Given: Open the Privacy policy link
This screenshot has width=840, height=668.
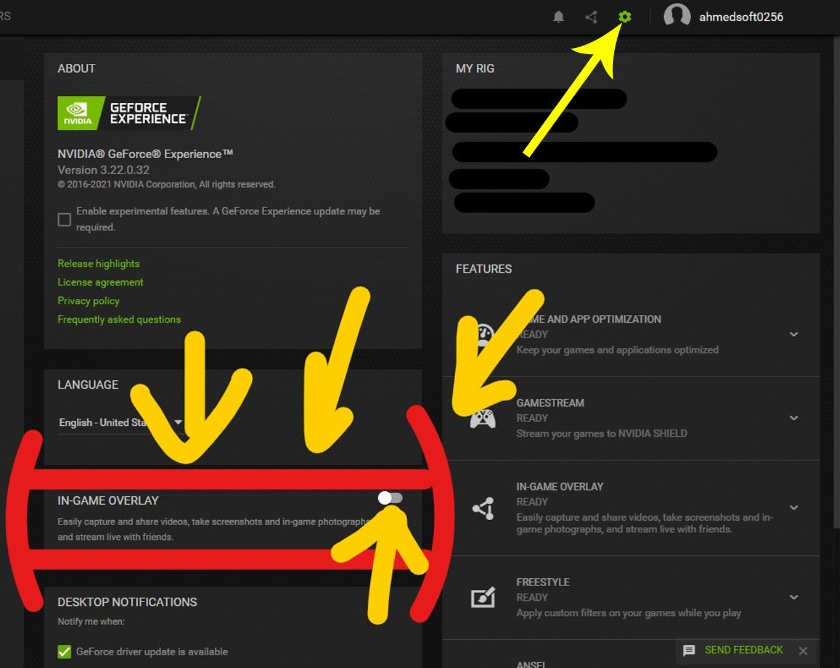Looking at the screenshot, I should coord(88,301).
